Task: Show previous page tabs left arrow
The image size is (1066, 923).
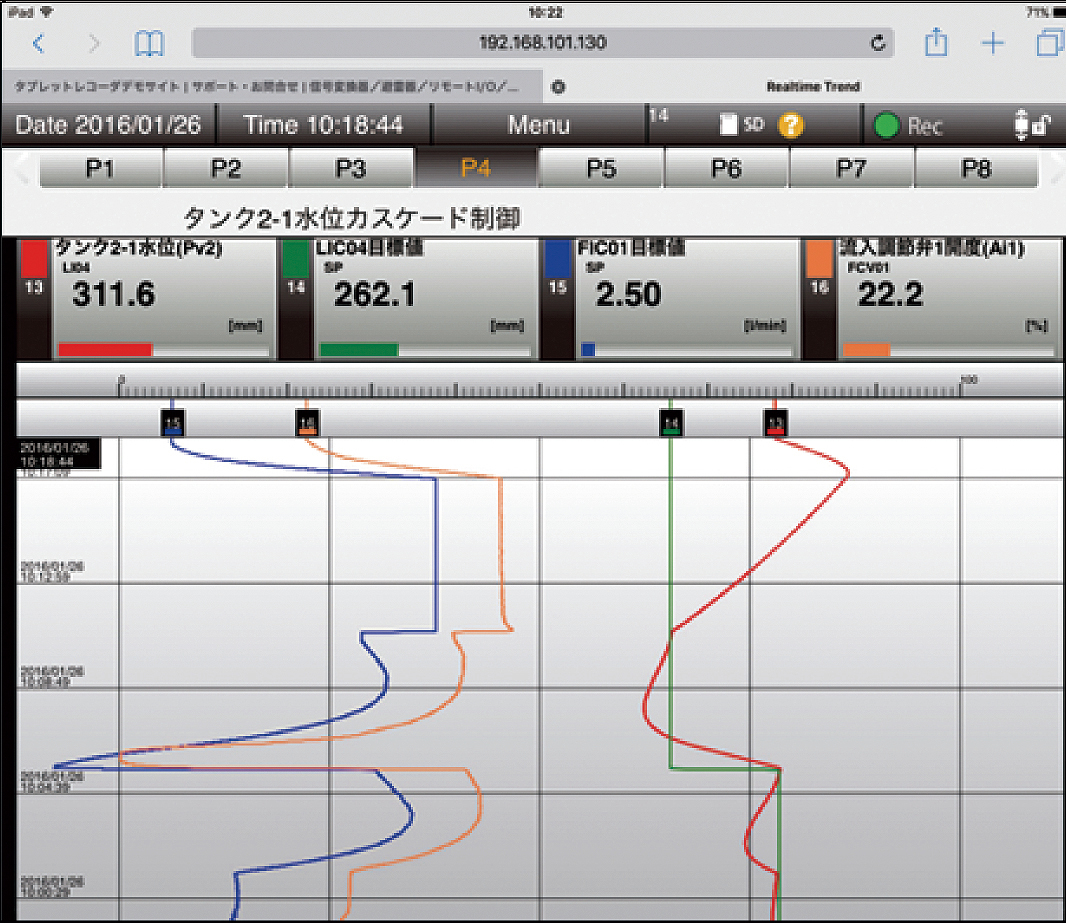Action: (x=22, y=168)
